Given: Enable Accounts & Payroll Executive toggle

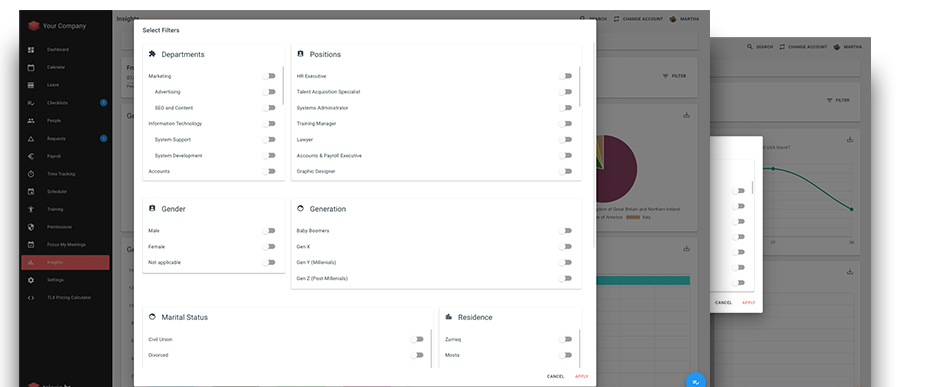Looking at the screenshot, I should tap(566, 155).
